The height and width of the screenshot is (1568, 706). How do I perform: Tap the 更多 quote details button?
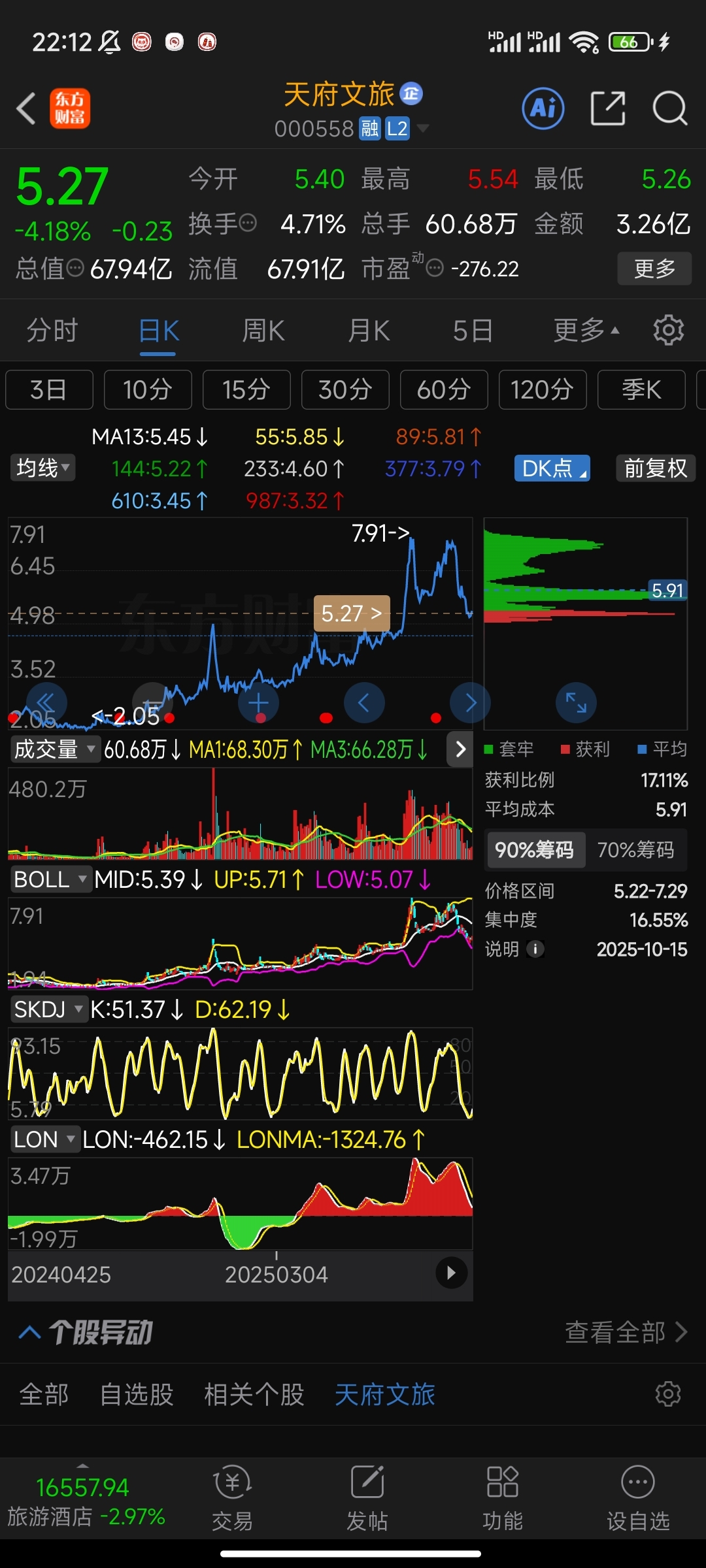[654, 268]
